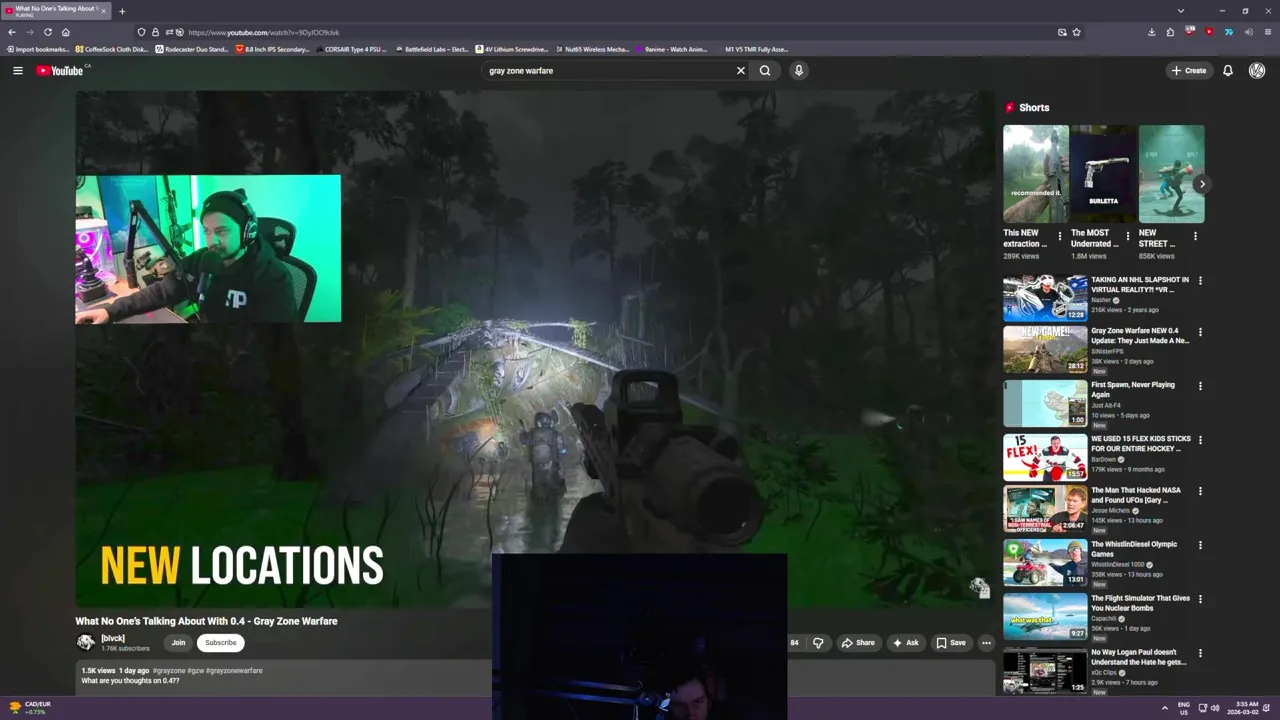Open 'NEW STREET' short thumbnail
This screenshot has height=720, width=1280.
point(1171,174)
